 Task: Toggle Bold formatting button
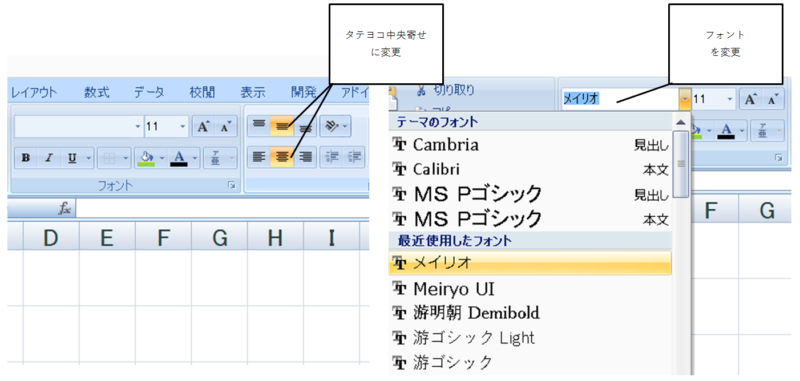pyautogui.click(x=26, y=158)
